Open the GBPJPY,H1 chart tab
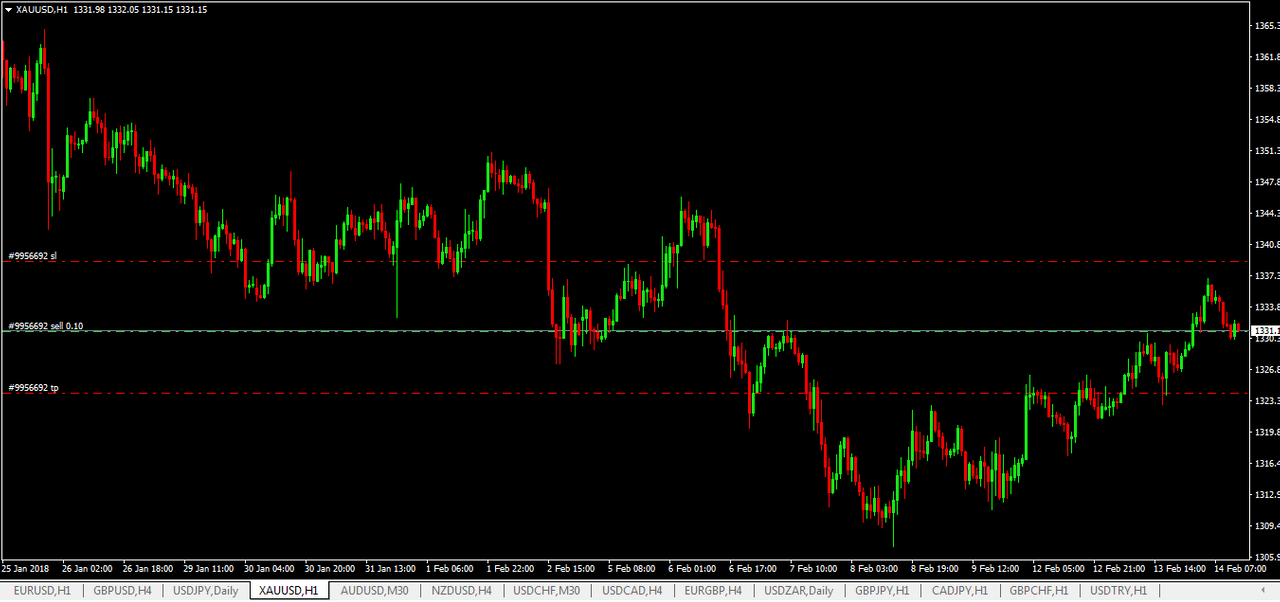Viewport: 1280px width, 602px height. (882, 591)
